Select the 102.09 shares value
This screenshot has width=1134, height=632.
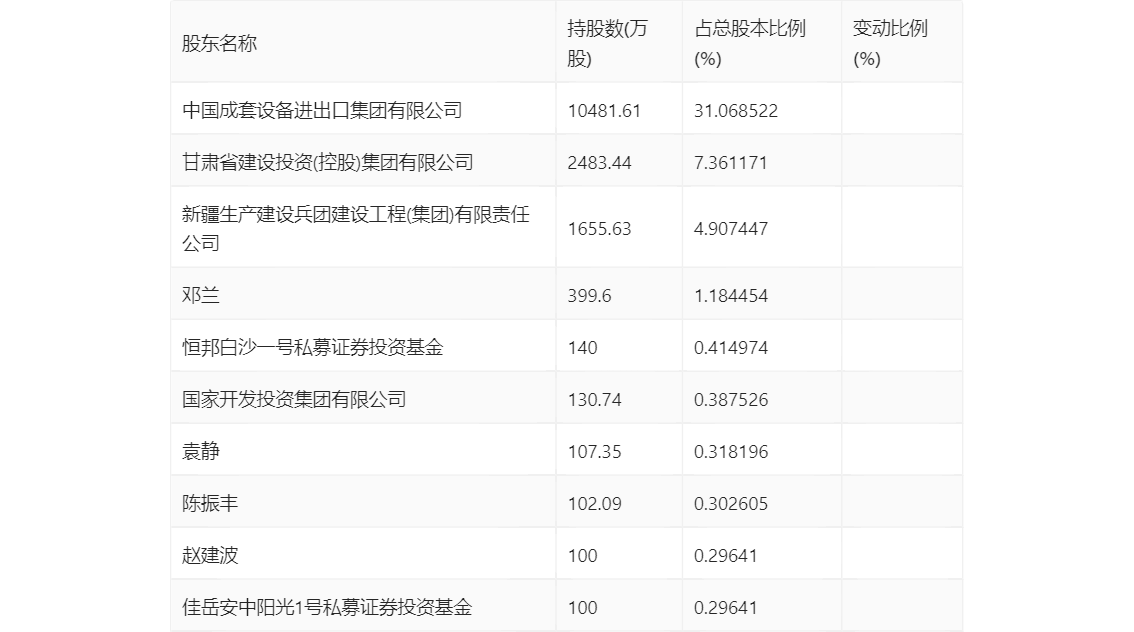(594, 504)
